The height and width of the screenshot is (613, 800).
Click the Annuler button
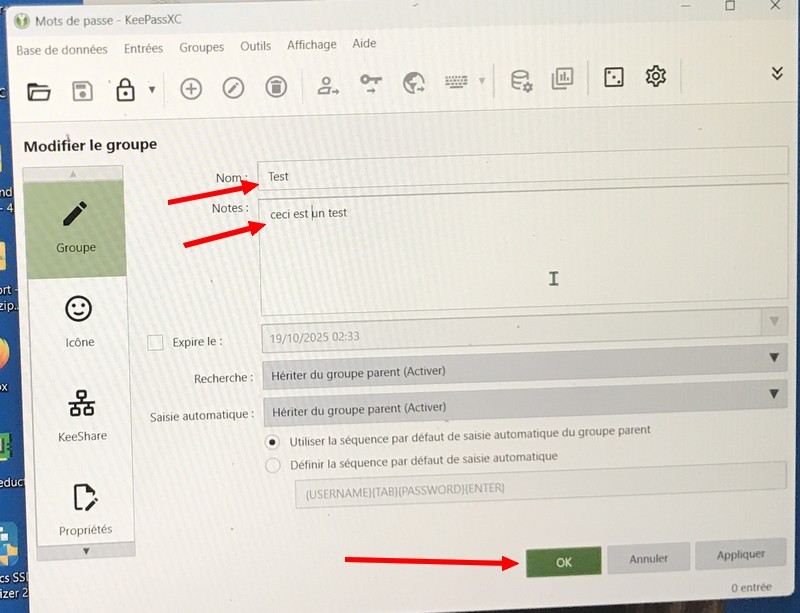click(648, 558)
